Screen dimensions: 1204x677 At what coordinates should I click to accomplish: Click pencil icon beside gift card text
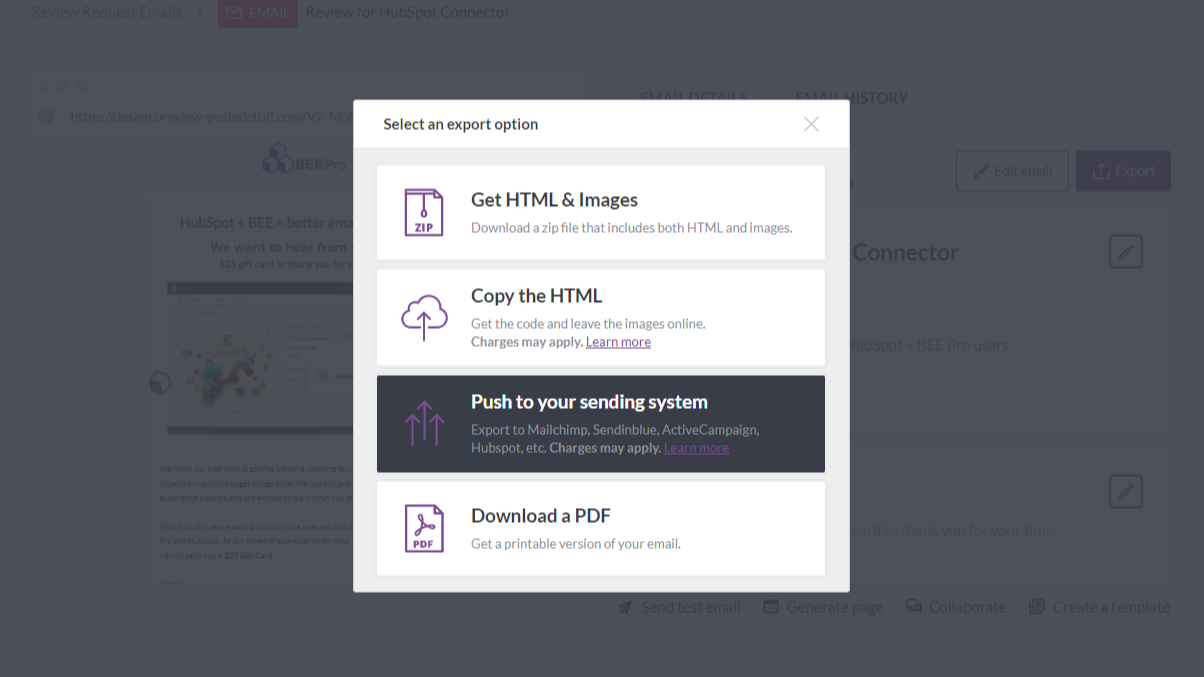pos(1126,491)
